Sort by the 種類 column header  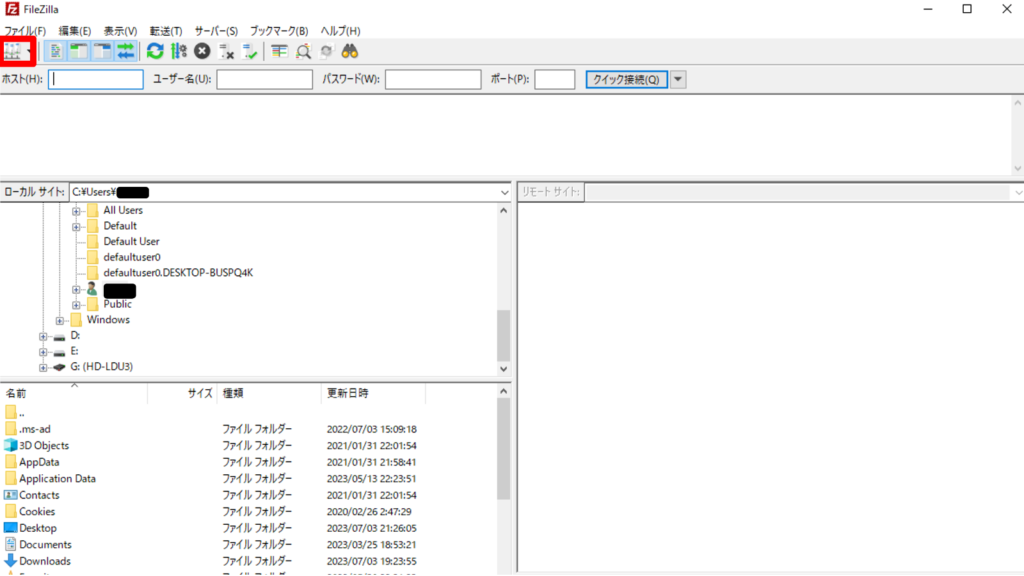pos(269,393)
